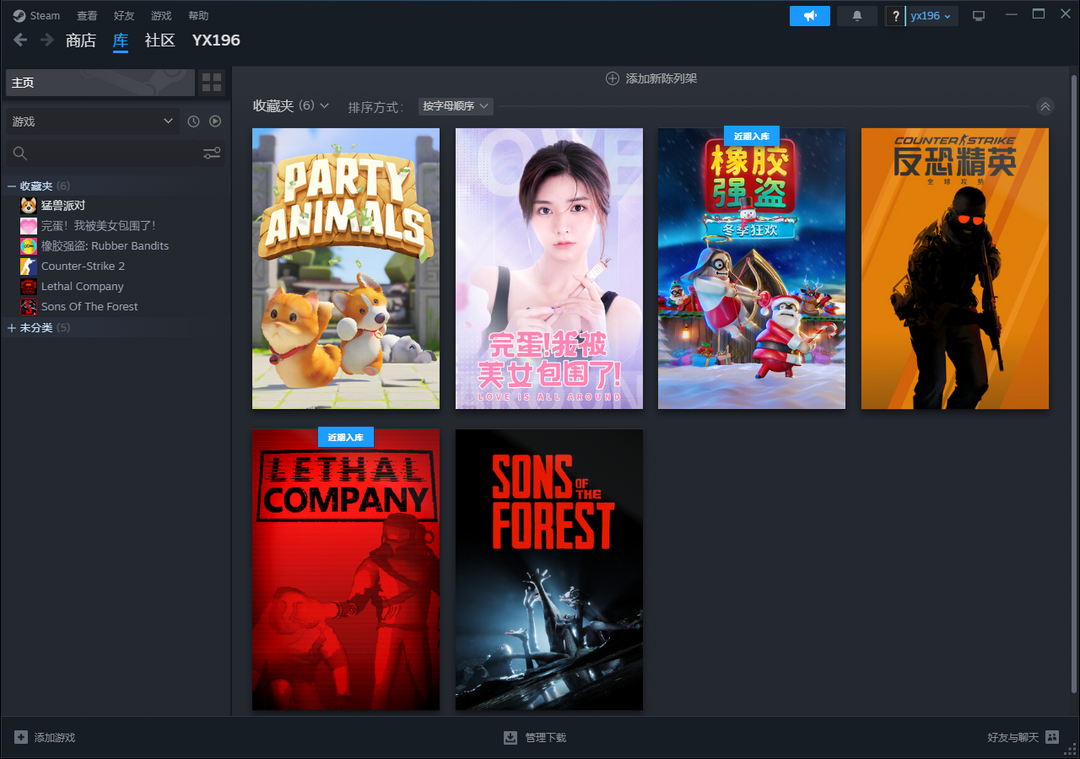1080x759 pixels.
Task: Click the ready-to-play filter icon
Action: pos(216,121)
